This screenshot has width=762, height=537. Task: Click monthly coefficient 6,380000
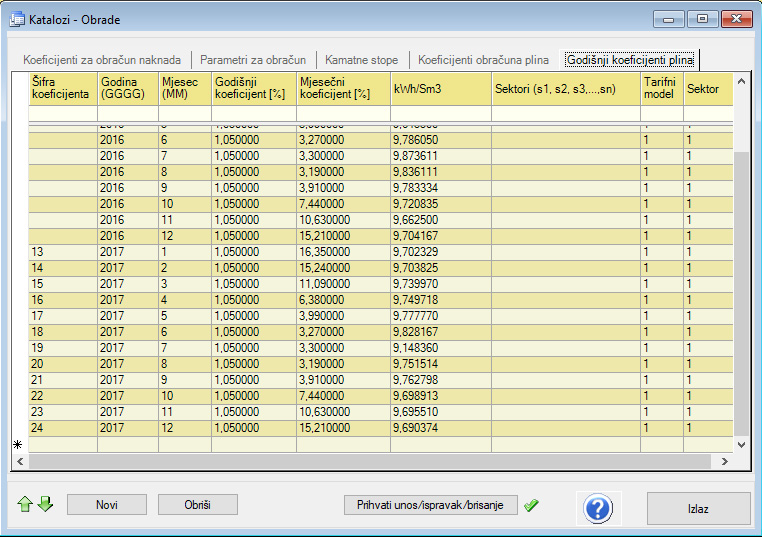[x=343, y=300]
